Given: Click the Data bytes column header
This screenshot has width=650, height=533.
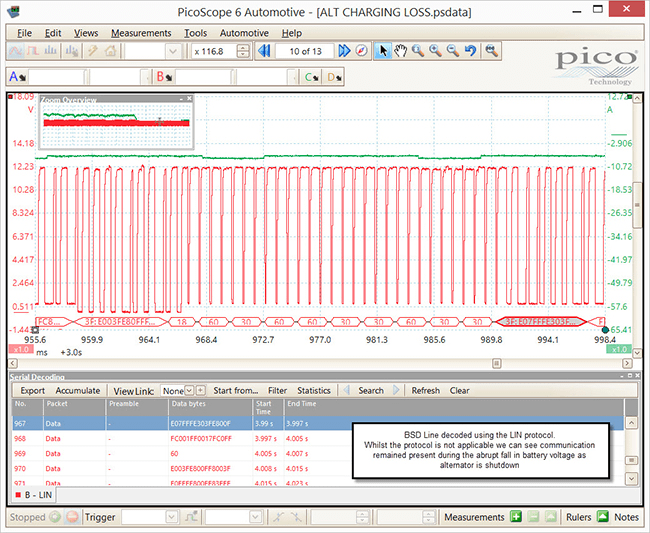Looking at the screenshot, I should coord(210,407).
